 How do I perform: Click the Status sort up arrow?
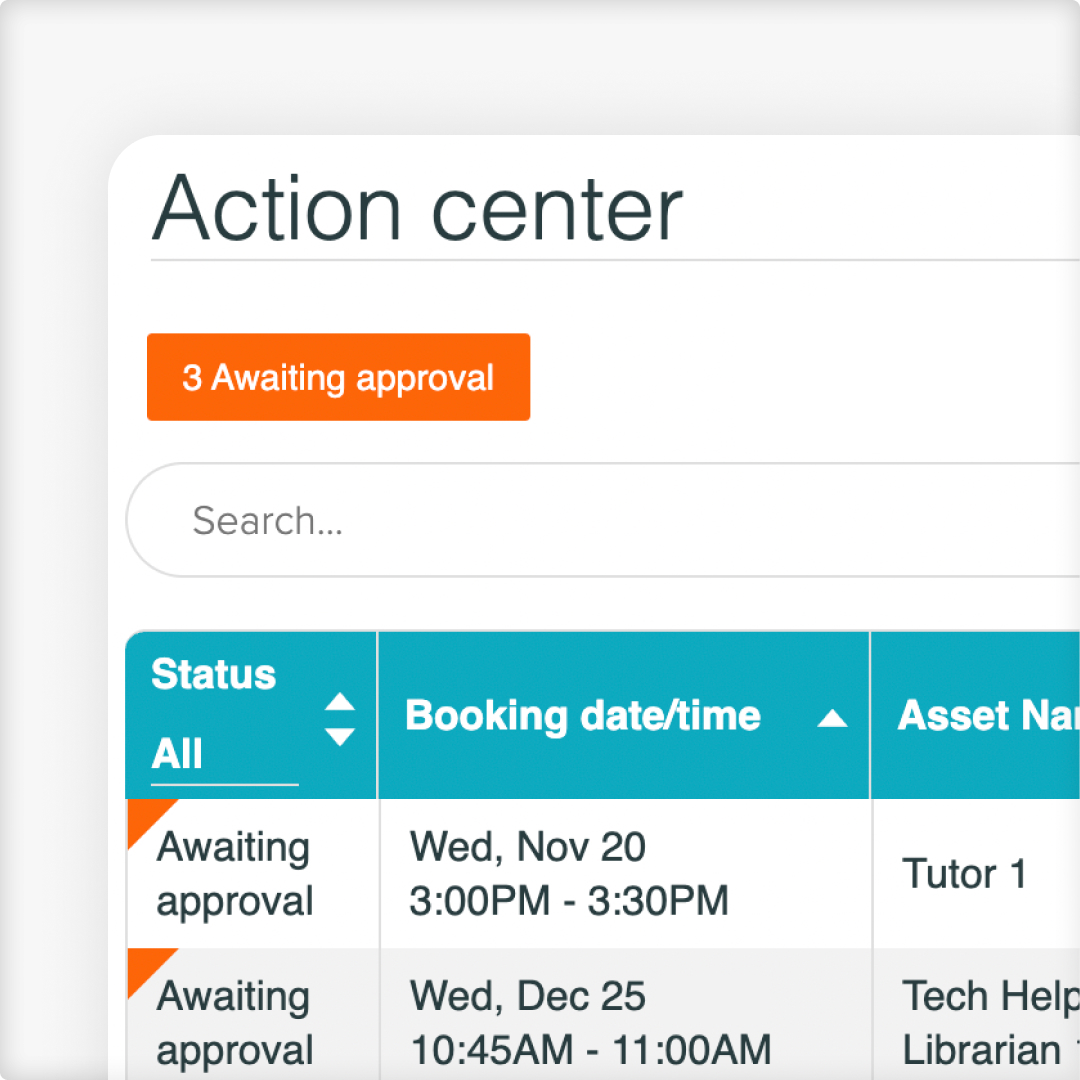340,700
